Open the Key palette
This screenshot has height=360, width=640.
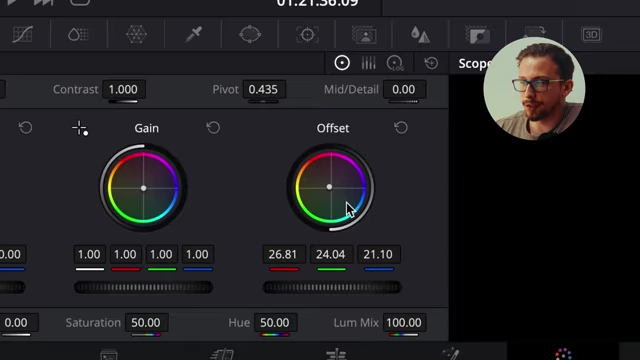(478, 34)
